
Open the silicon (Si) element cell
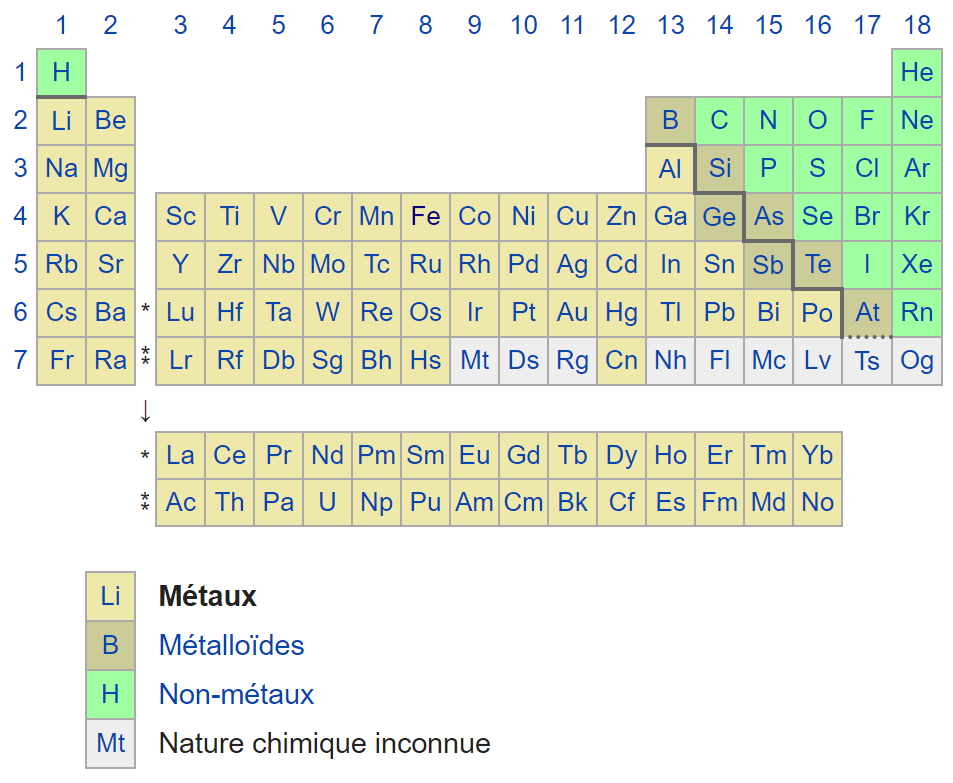(x=719, y=168)
